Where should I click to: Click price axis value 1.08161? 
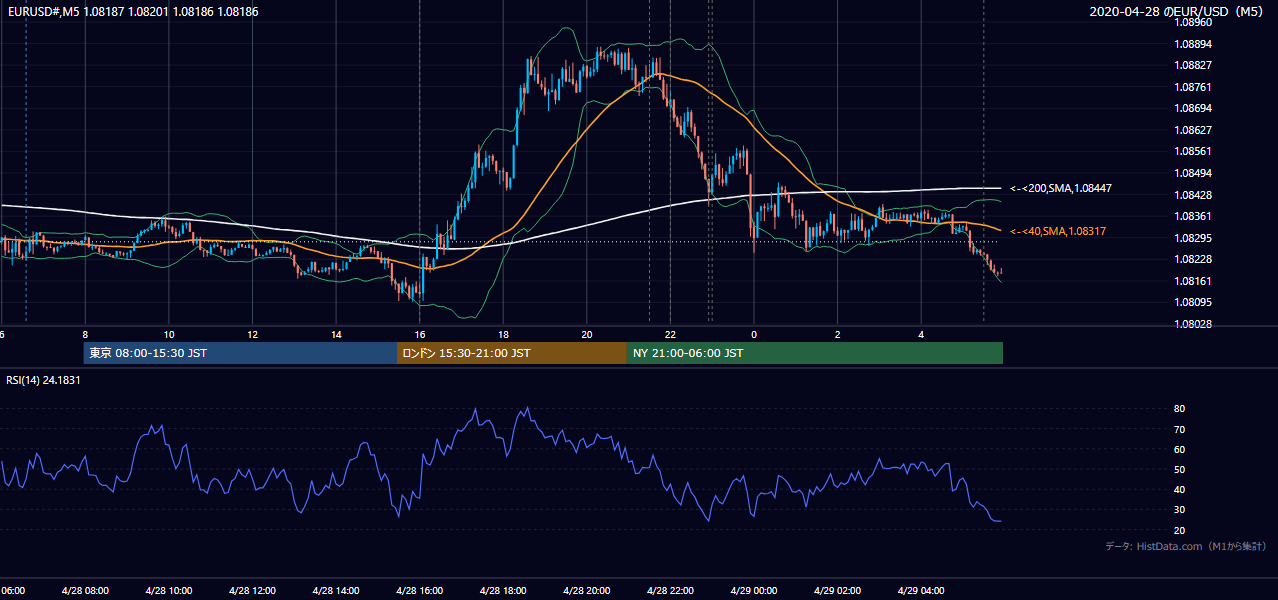(1193, 280)
